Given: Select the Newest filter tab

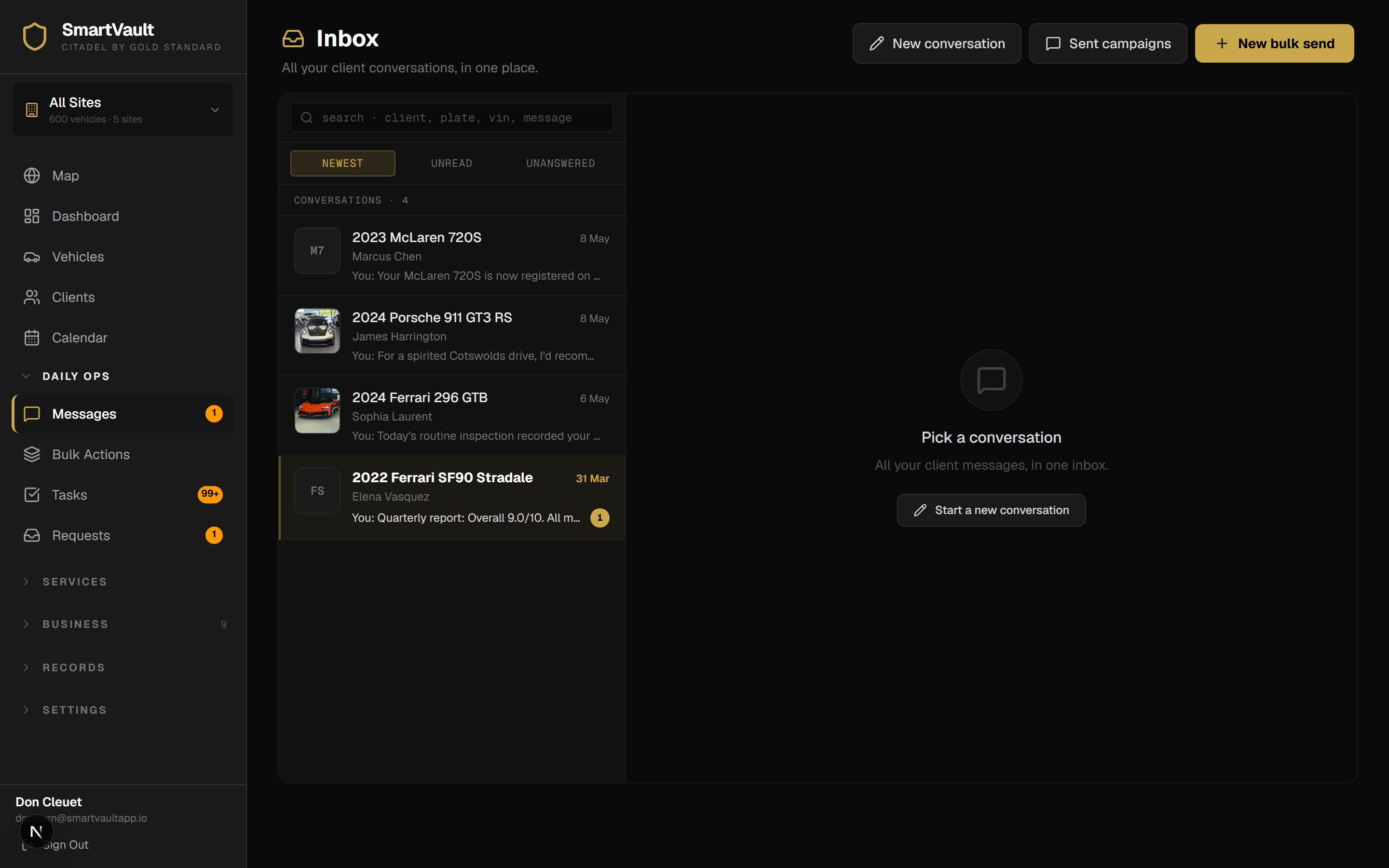Looking at the screenshot, I should click(x=342, y=163).
